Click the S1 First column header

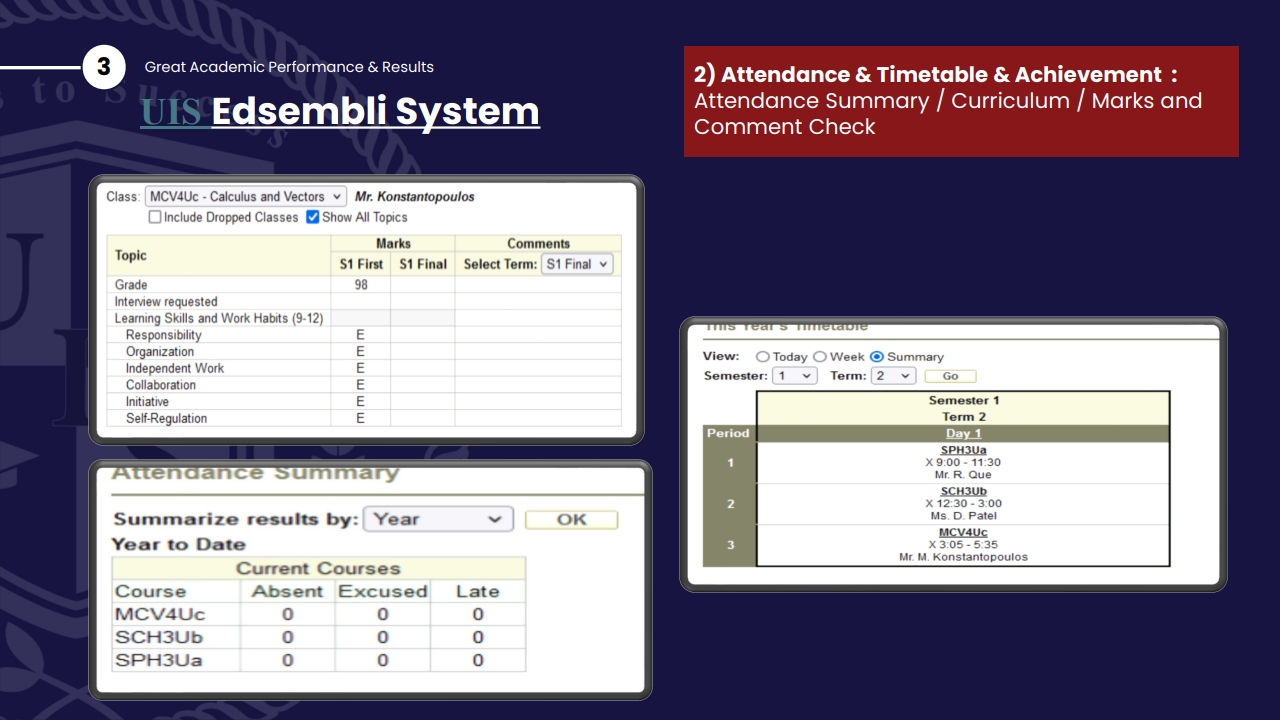[361, 264]
